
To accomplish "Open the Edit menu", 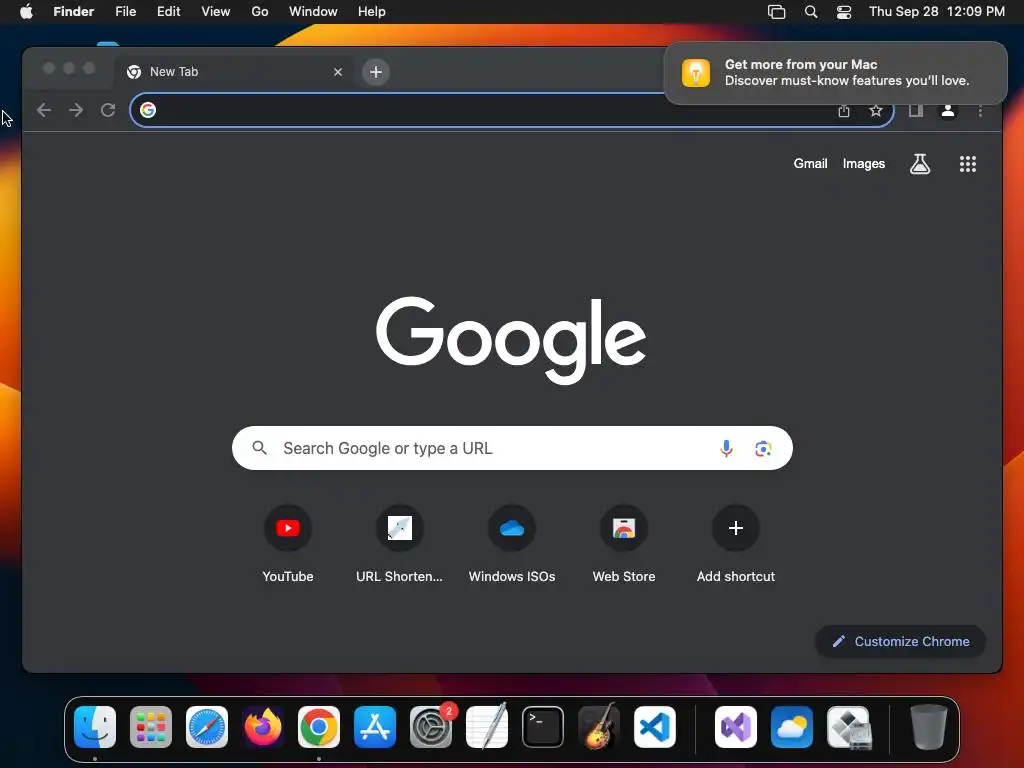I will [168, 12].
